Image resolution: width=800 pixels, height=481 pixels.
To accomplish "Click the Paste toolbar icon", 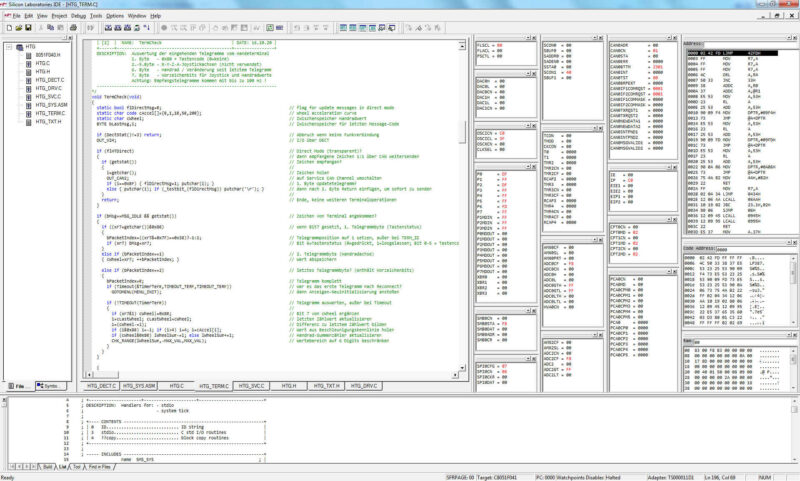I will pos(63,28).
